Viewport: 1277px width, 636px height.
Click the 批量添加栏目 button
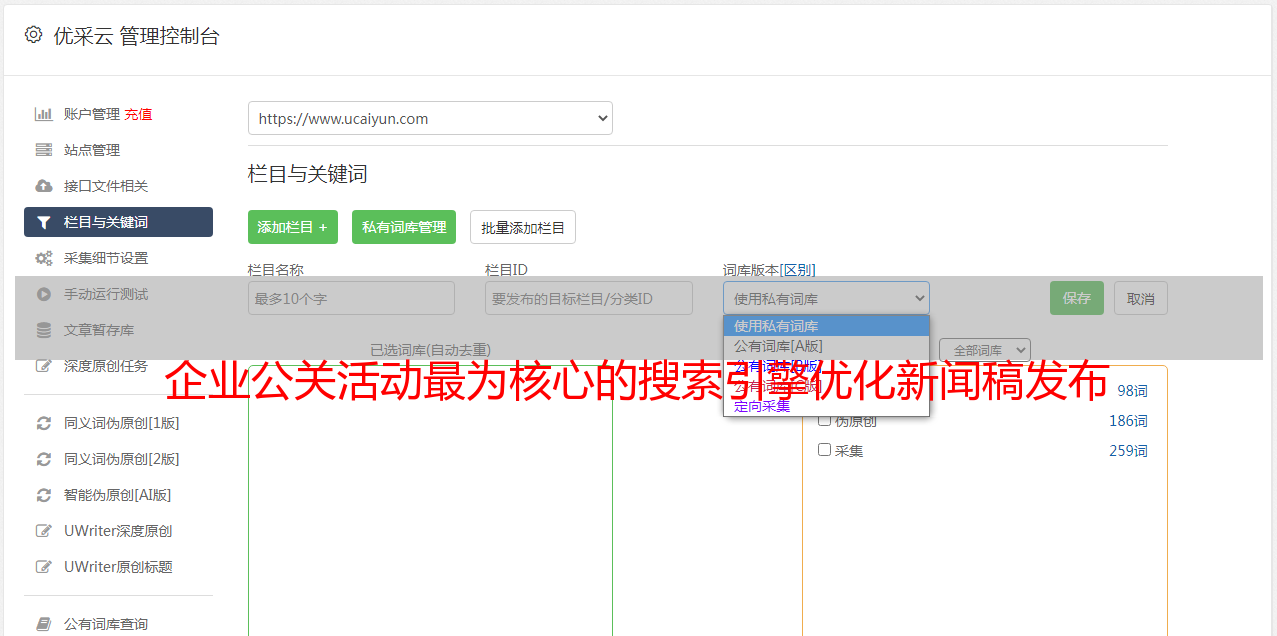(523, 227)
